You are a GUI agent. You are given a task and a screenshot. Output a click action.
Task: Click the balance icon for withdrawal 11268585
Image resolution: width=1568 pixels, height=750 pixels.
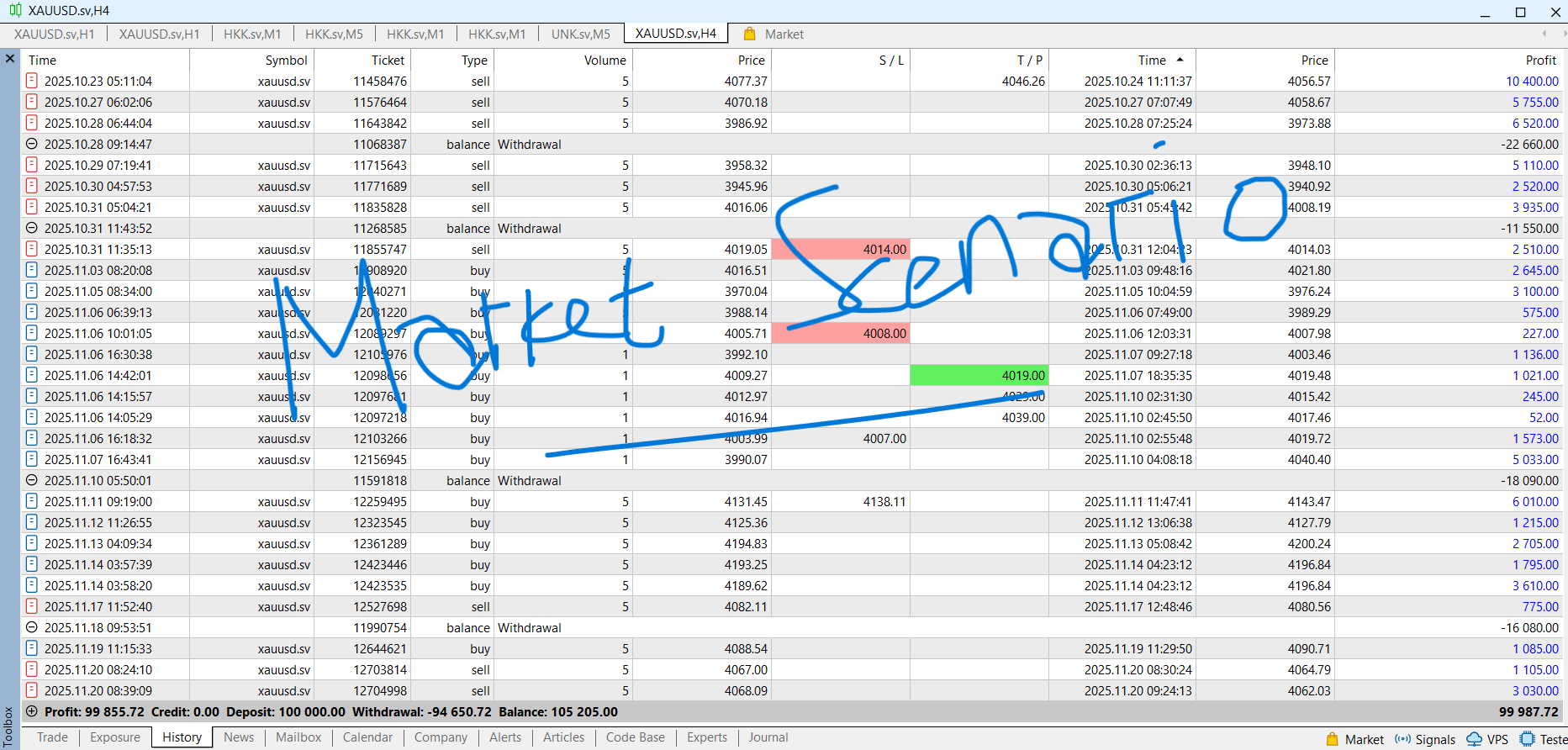tap(32, 228)
